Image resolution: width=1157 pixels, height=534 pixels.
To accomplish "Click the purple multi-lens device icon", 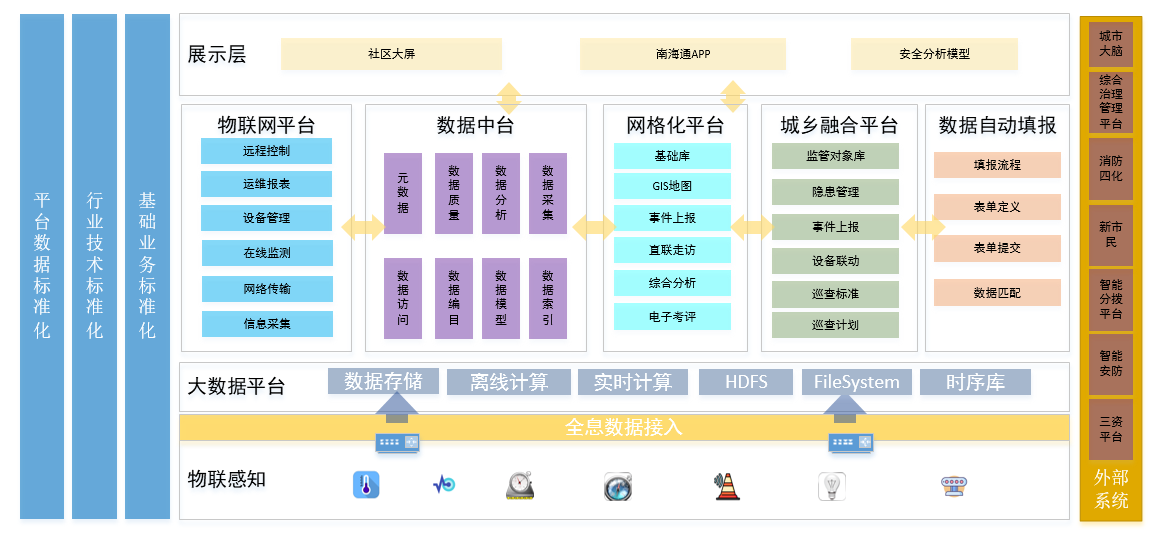I will [x=953, y=485].
